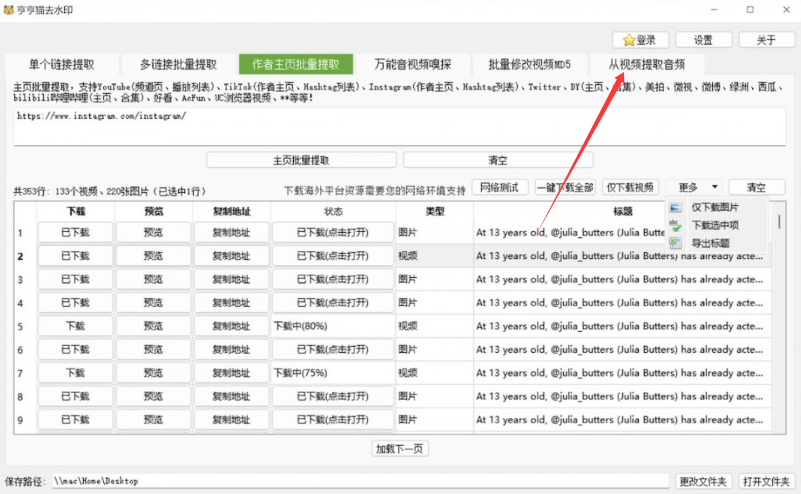Open downloaded file via row 1 已下载(点击打开)
The width and height of the screenshot is (801, 494).
coord(332,232)
